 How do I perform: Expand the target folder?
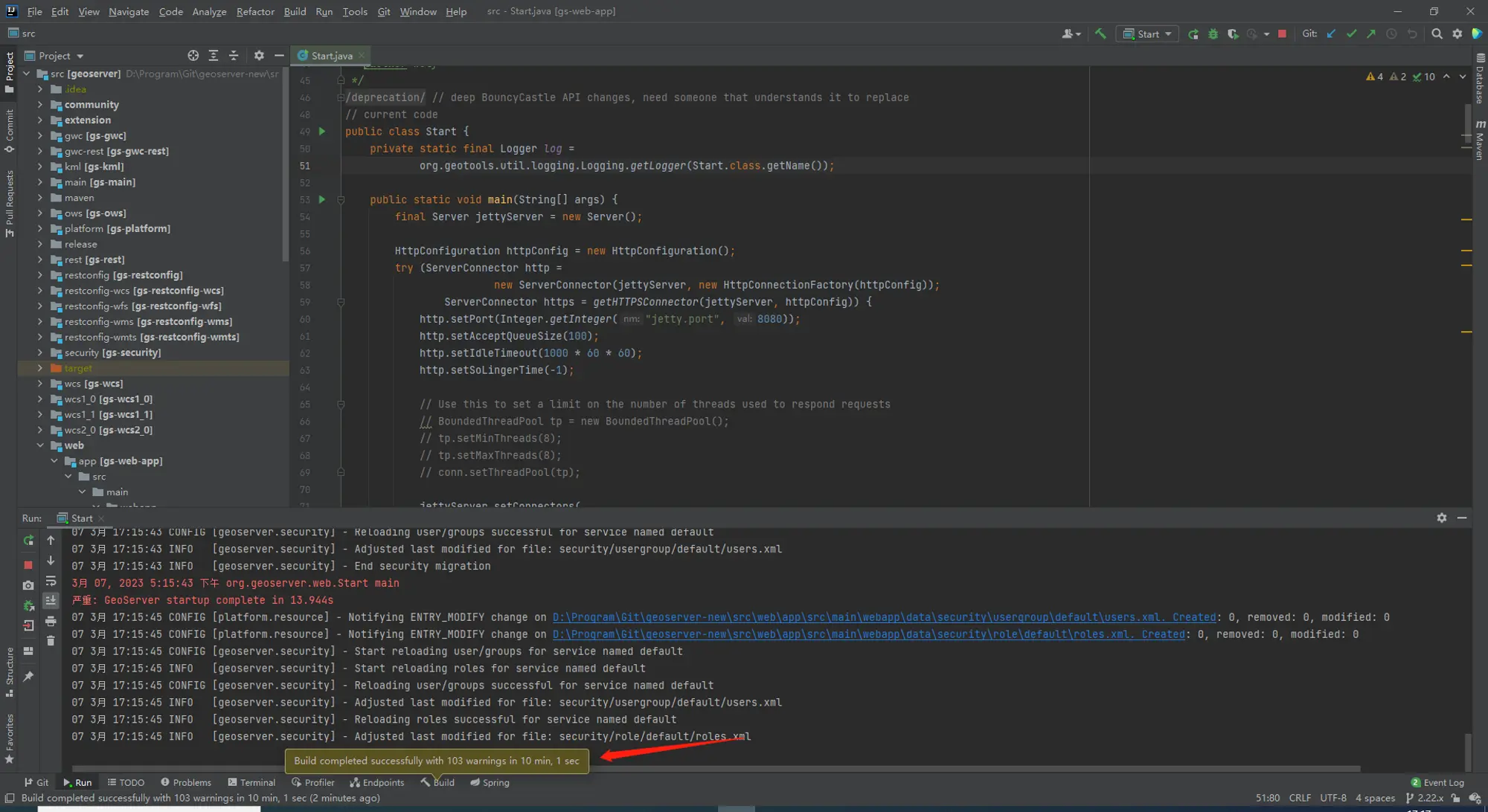(x=40, y=368)
